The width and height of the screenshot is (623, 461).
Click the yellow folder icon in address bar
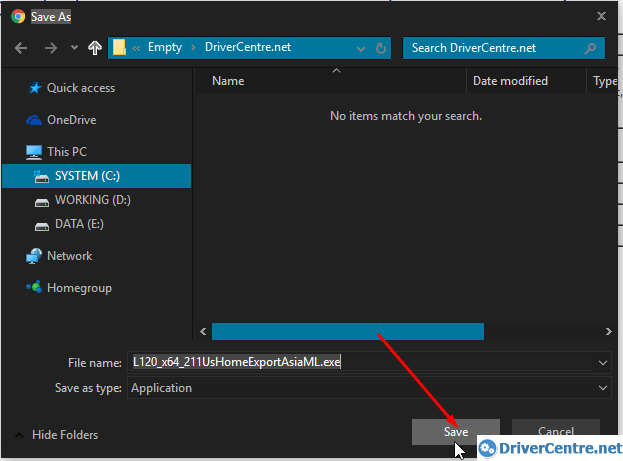click(x=119, y=47)
